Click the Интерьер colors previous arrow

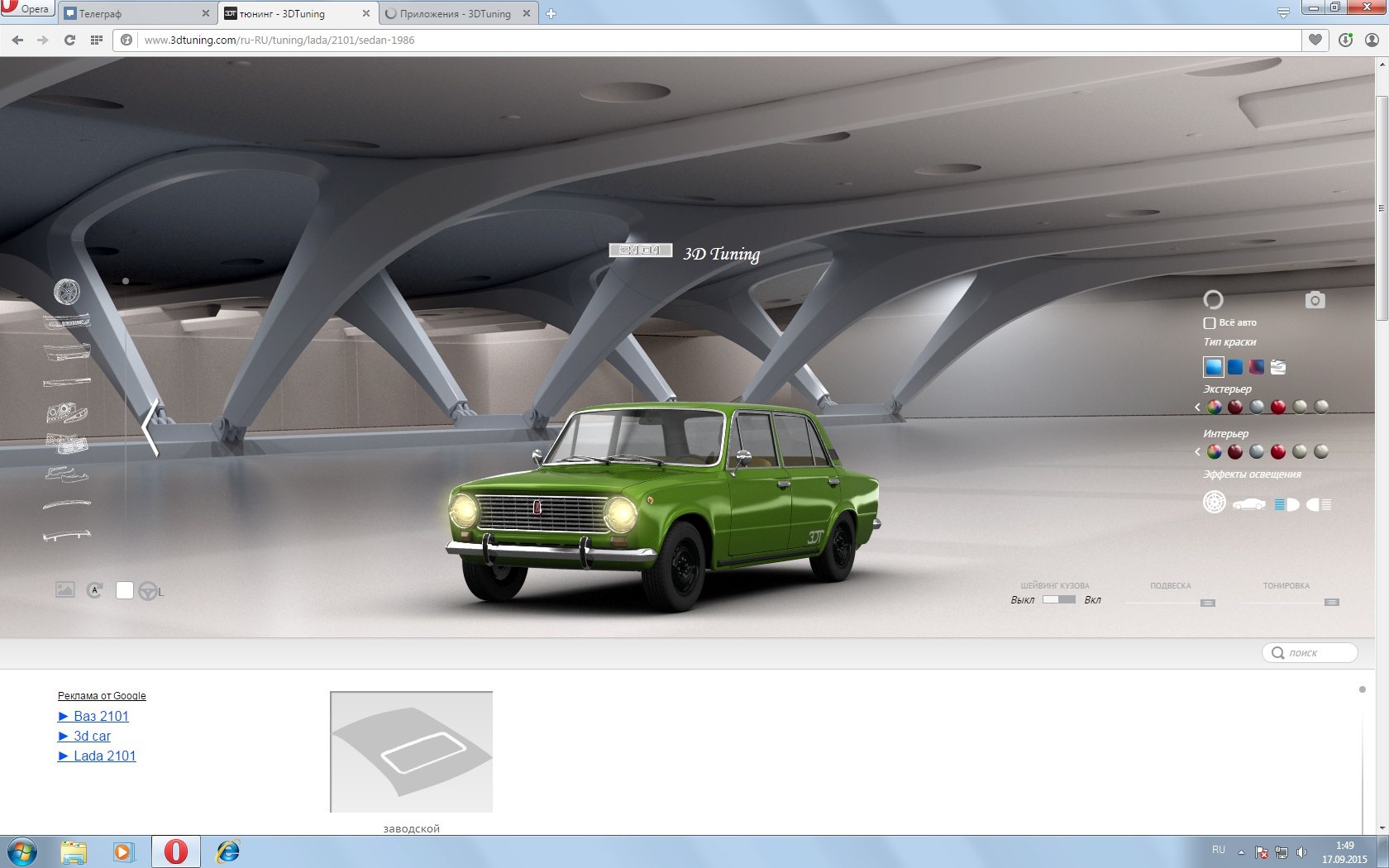tap(1197, 451)
